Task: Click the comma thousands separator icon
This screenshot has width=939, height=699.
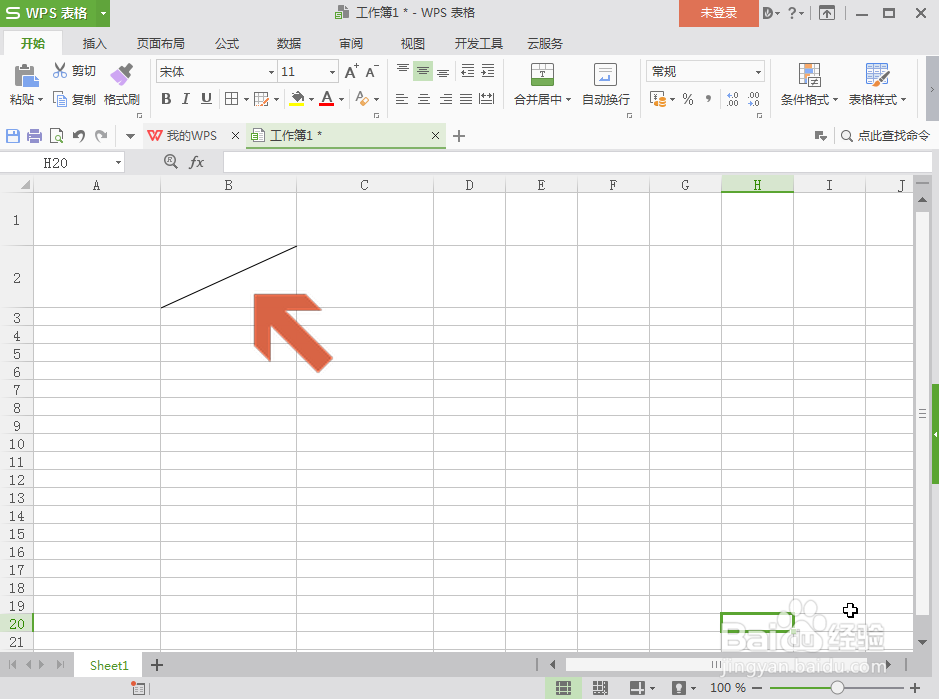Action: click(708, 99)
